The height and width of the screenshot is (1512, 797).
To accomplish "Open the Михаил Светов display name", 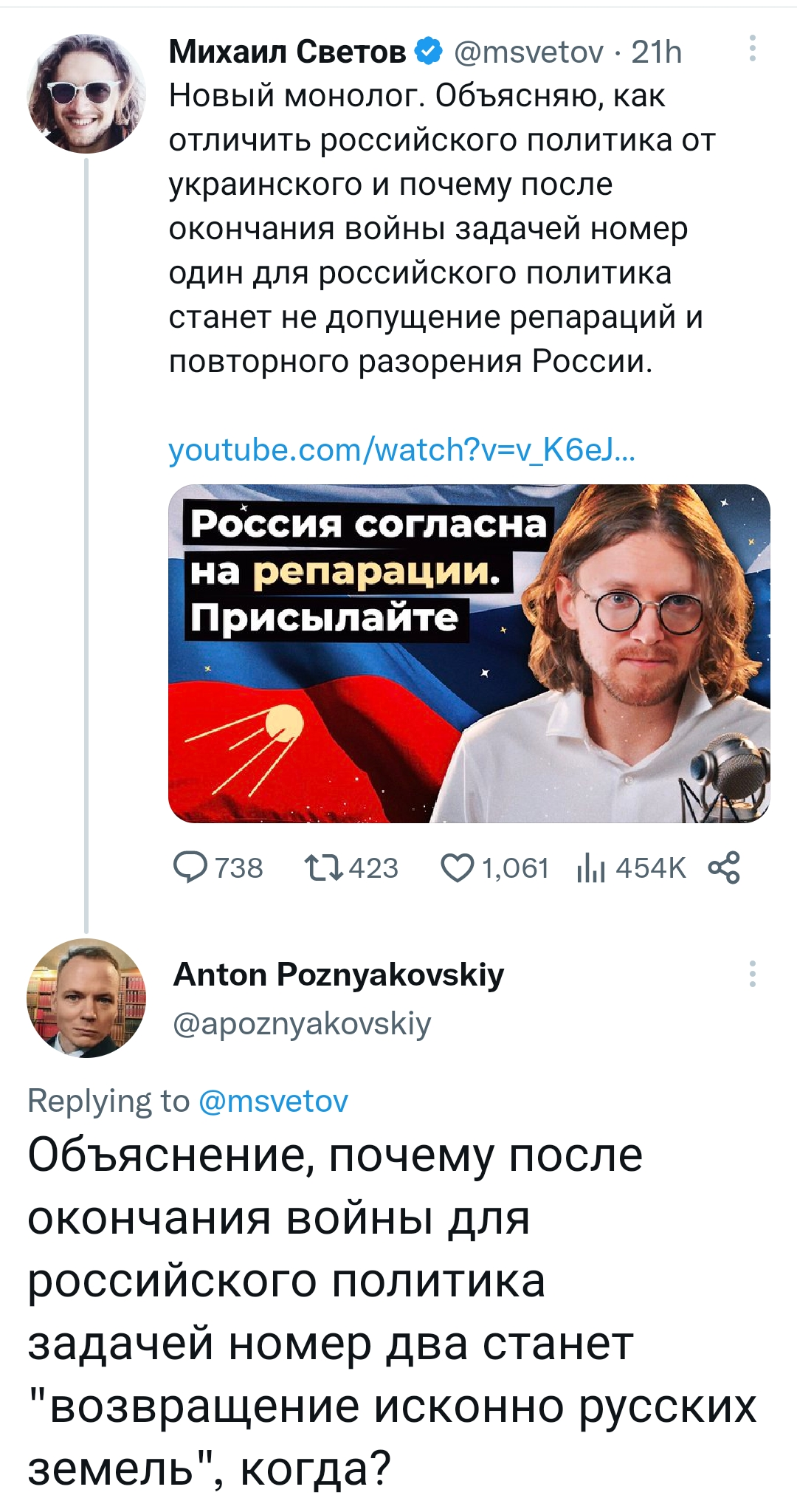I will pos(287,52).
